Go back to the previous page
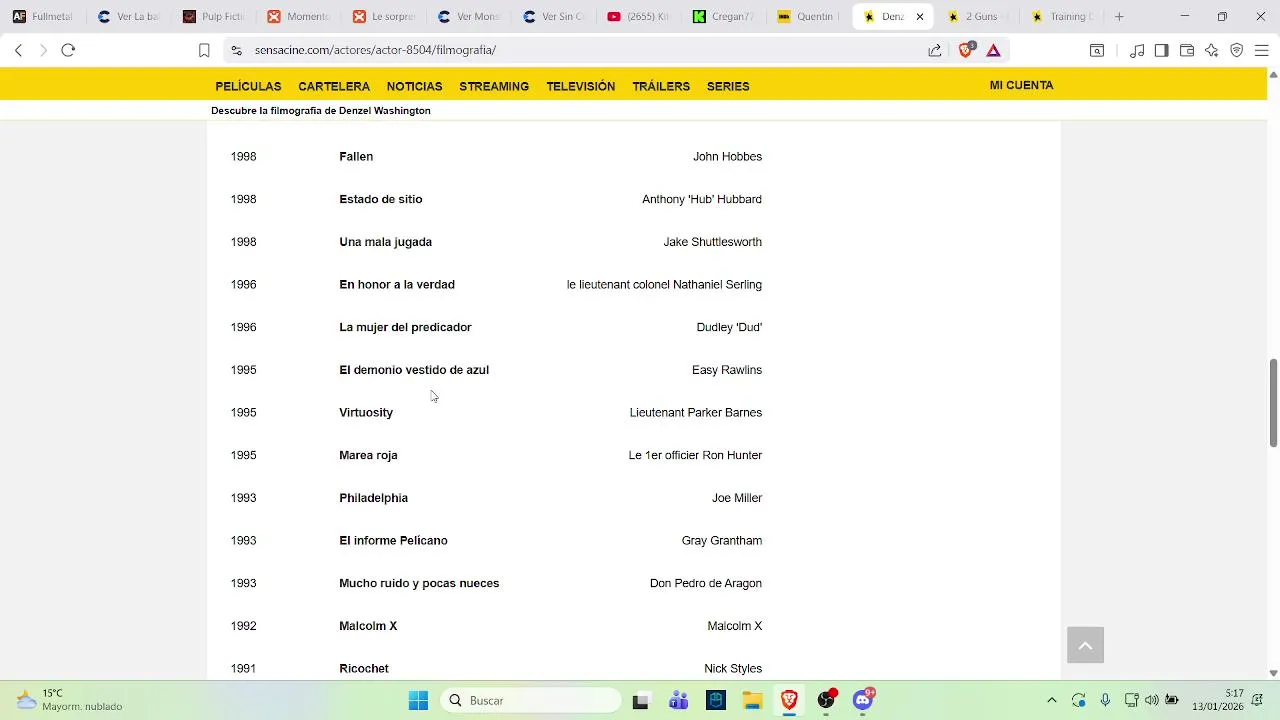The width and height of the screenshot is (1280, 720). point(18,50)
